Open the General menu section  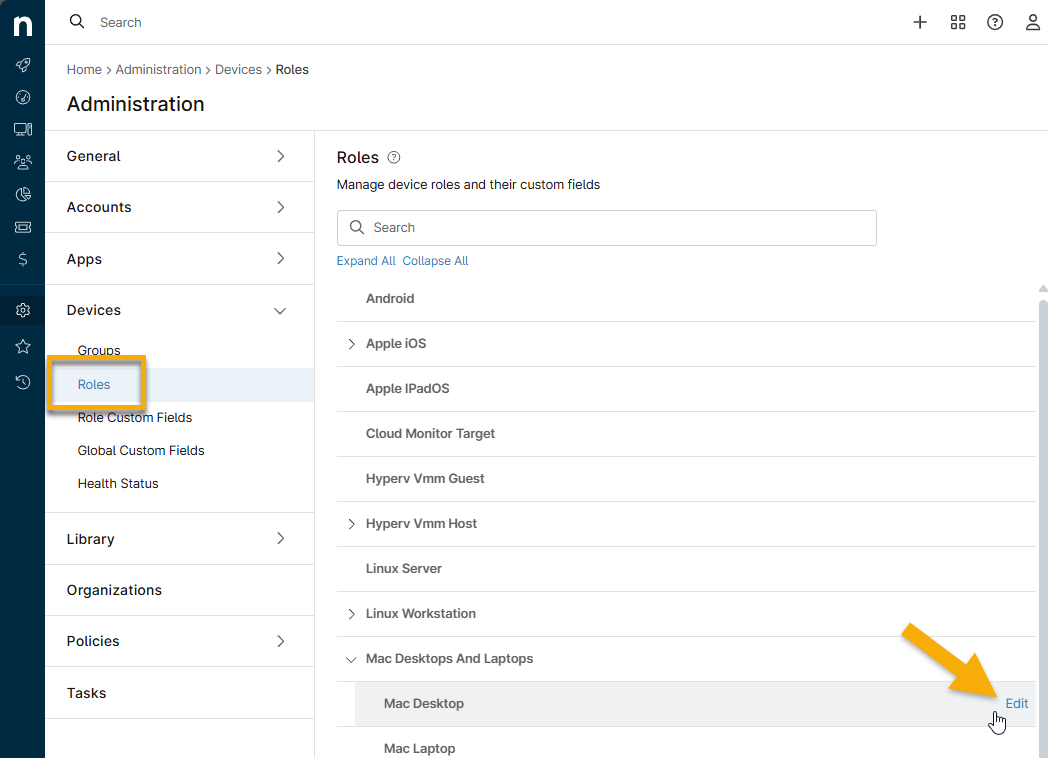[x=179, y=156]
